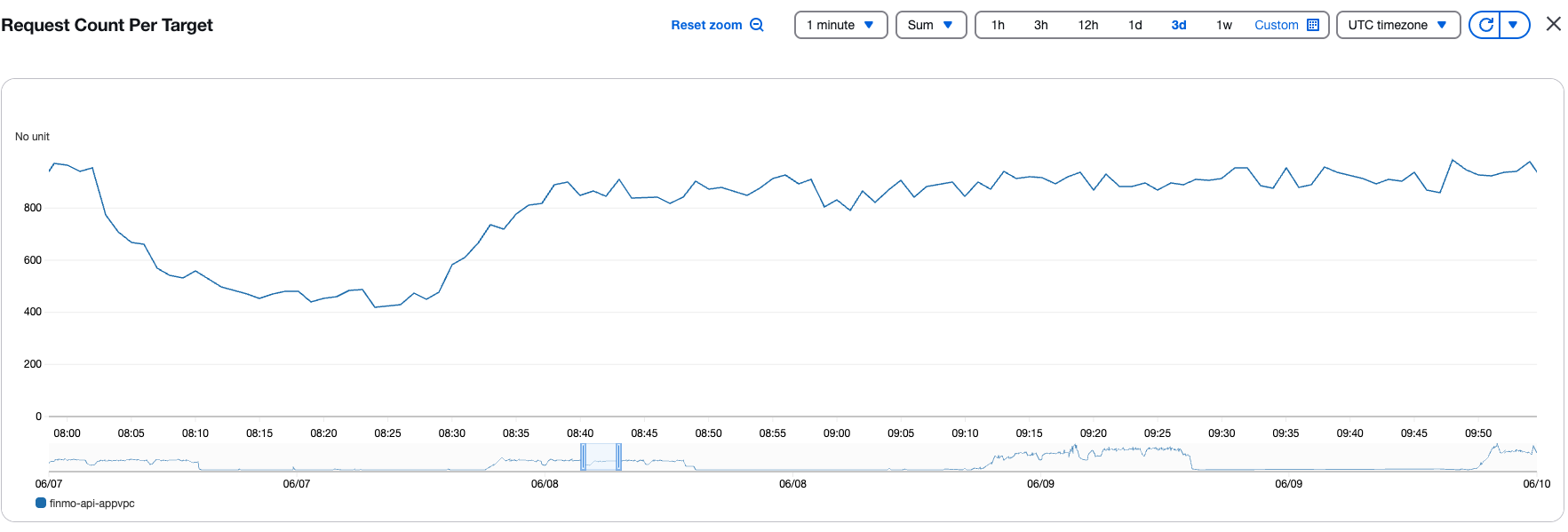Open the UTC timezone dropdown
Screen dimensions: 1568x532
(1397, 25)
